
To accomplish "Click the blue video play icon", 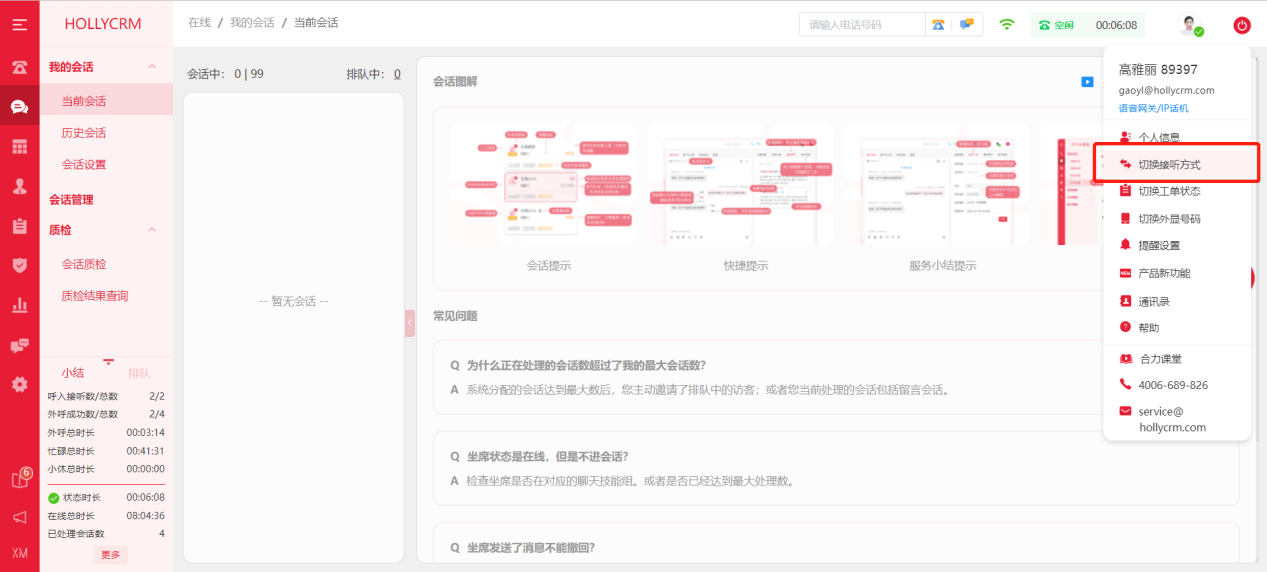I will tap(1087, 82).
